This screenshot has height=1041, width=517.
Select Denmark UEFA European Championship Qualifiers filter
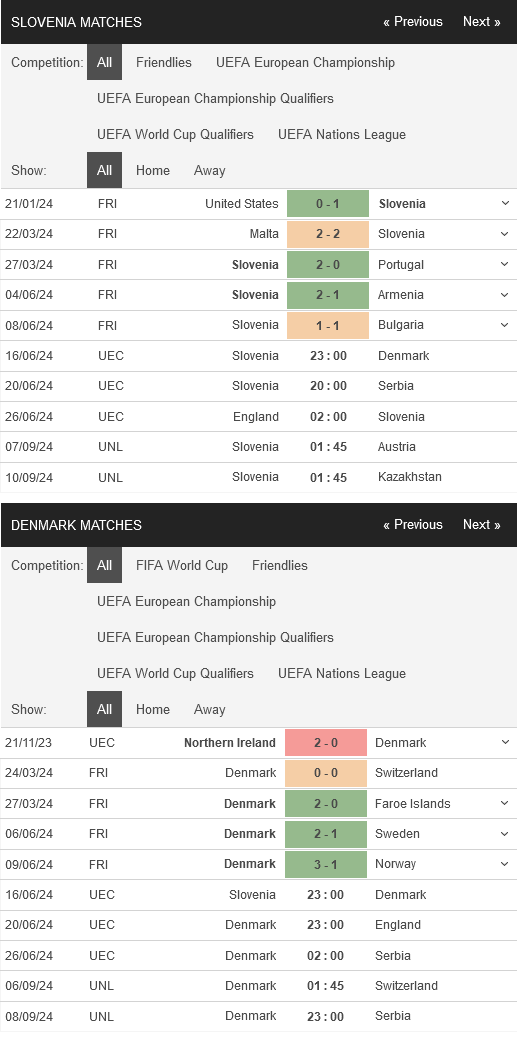pyautogui.click(x=216, y=637)
